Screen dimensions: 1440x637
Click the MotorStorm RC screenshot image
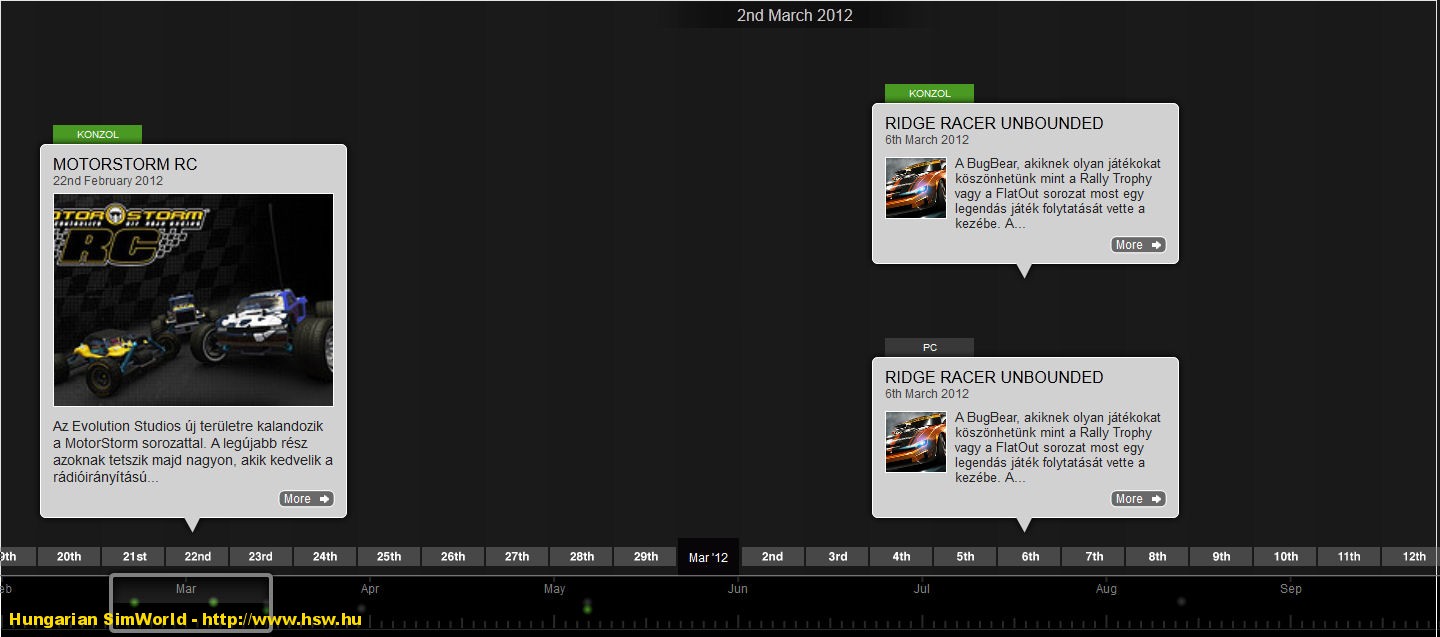(193, 300)
